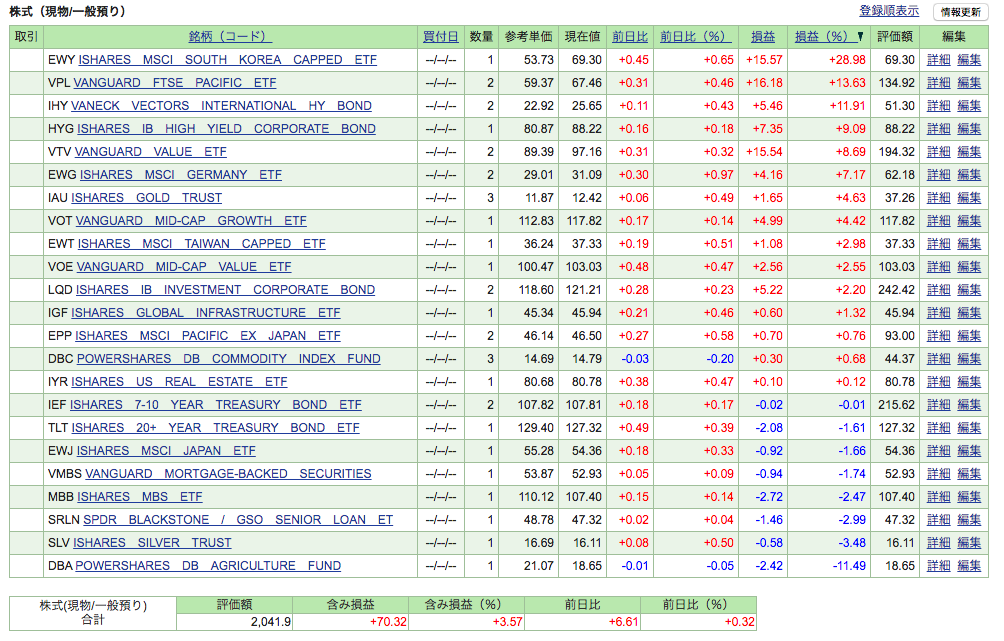1004x641 pixels.
Task: Open POWERSHARES DB COMMODITY INDEX FUND
Action: (x=229, y=359)
